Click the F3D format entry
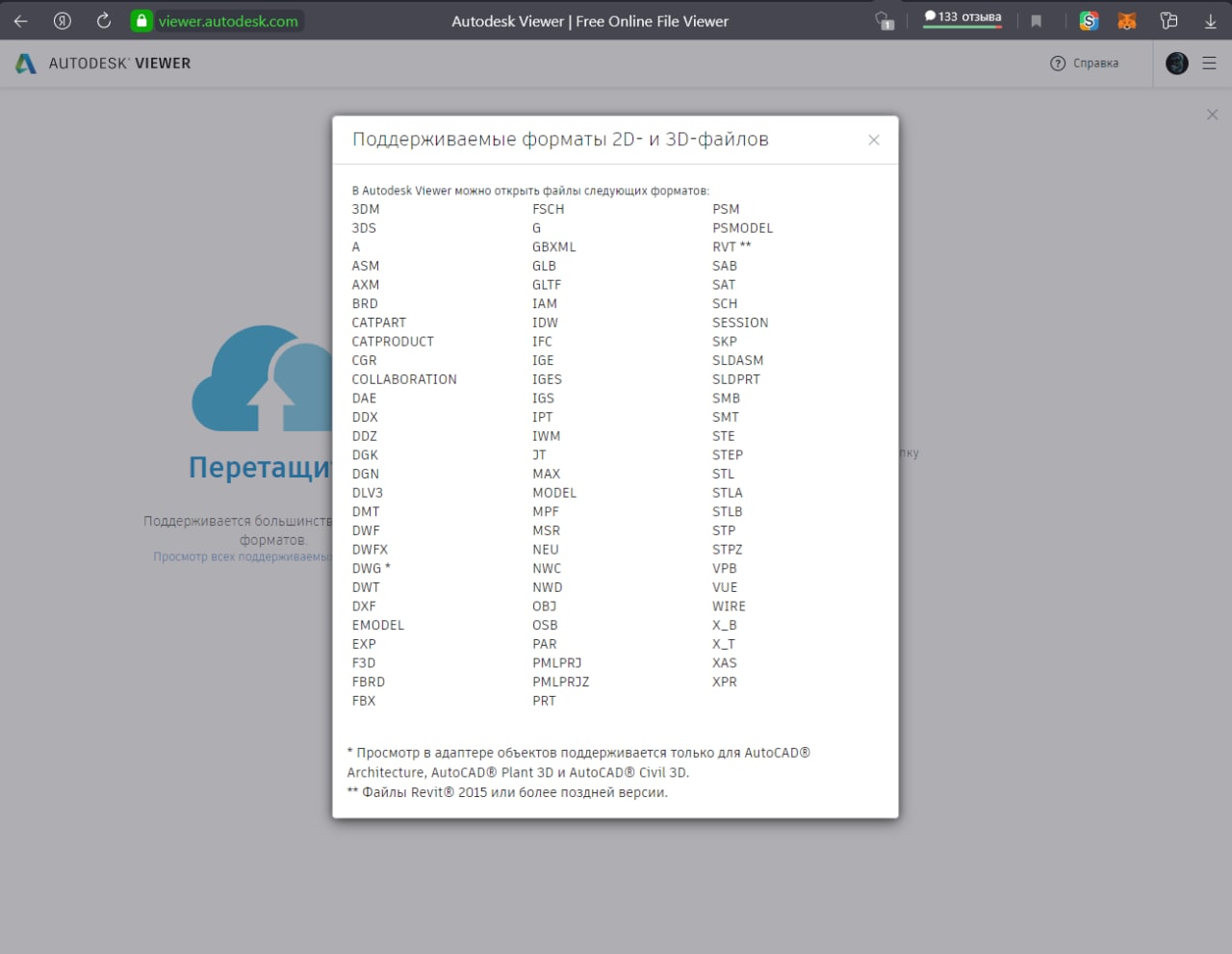Screen dimensions: 1232x954 click(x=364, y=663)
